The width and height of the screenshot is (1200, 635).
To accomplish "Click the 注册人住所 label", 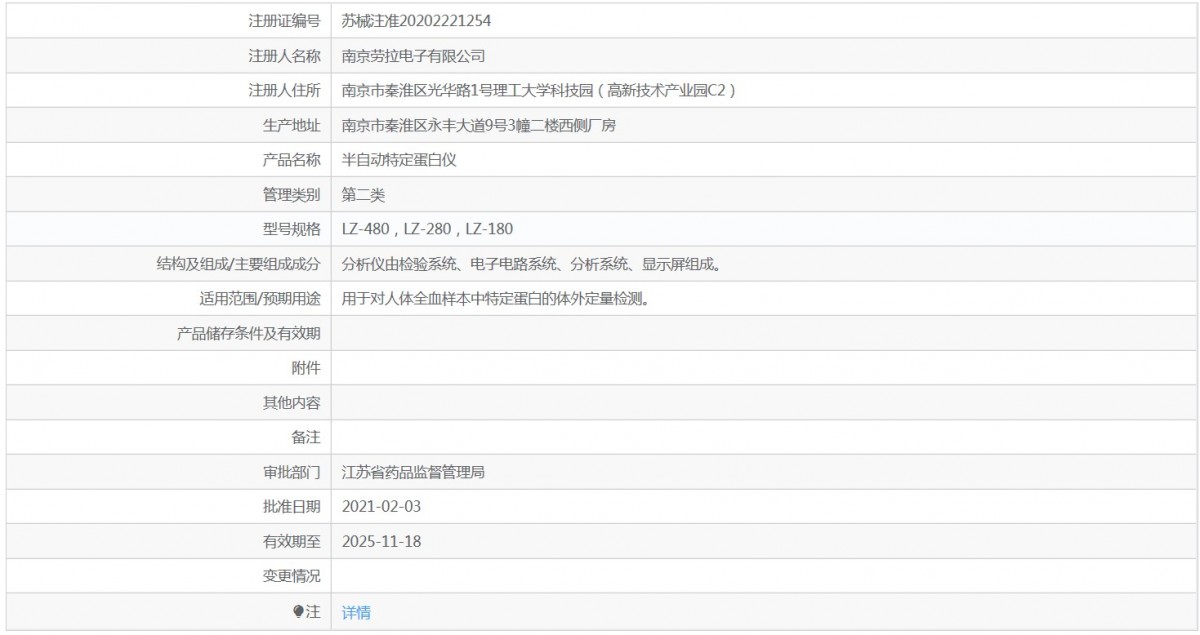I will click(x=284, y=90).
